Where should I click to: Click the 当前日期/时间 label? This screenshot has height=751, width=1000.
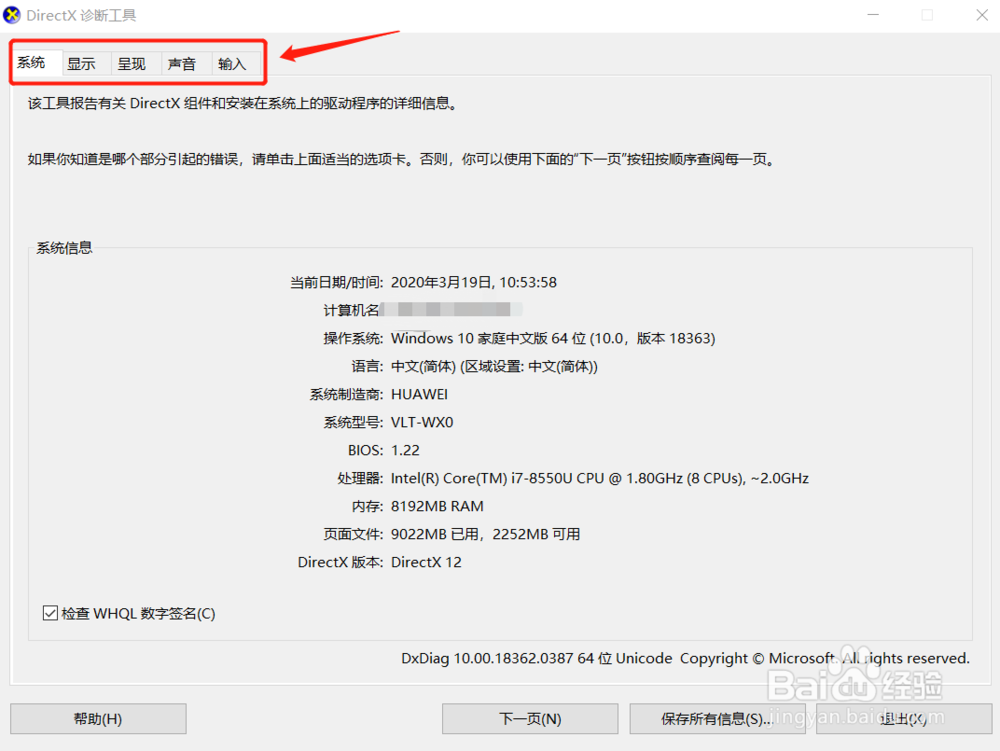pyautogui.click(x=337, y=282)
